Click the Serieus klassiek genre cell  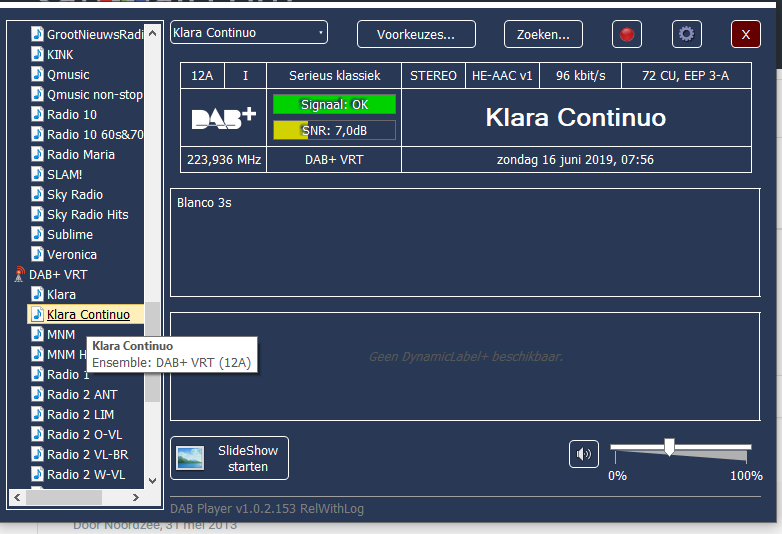click(334, 75)
